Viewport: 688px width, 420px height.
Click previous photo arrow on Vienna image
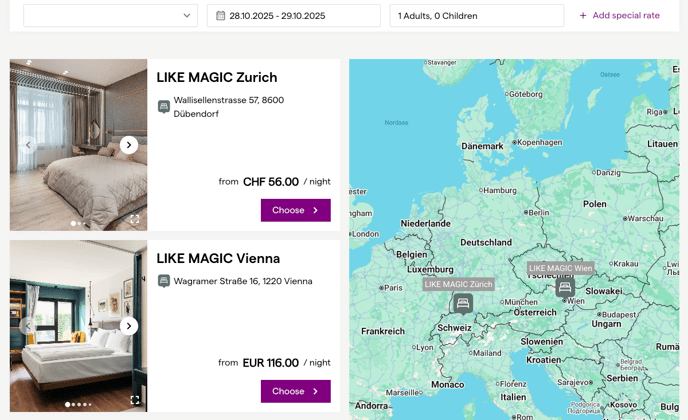pyautogui.click(x=28, y=326)
